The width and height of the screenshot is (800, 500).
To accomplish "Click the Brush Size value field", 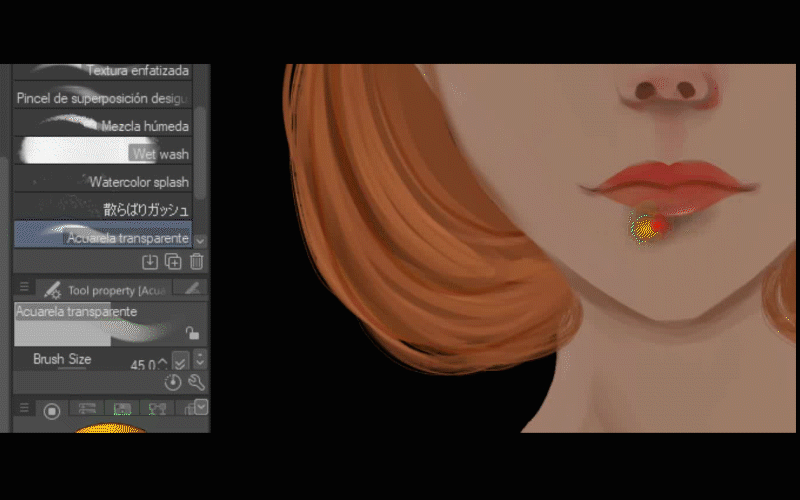I will coord(143,363).
